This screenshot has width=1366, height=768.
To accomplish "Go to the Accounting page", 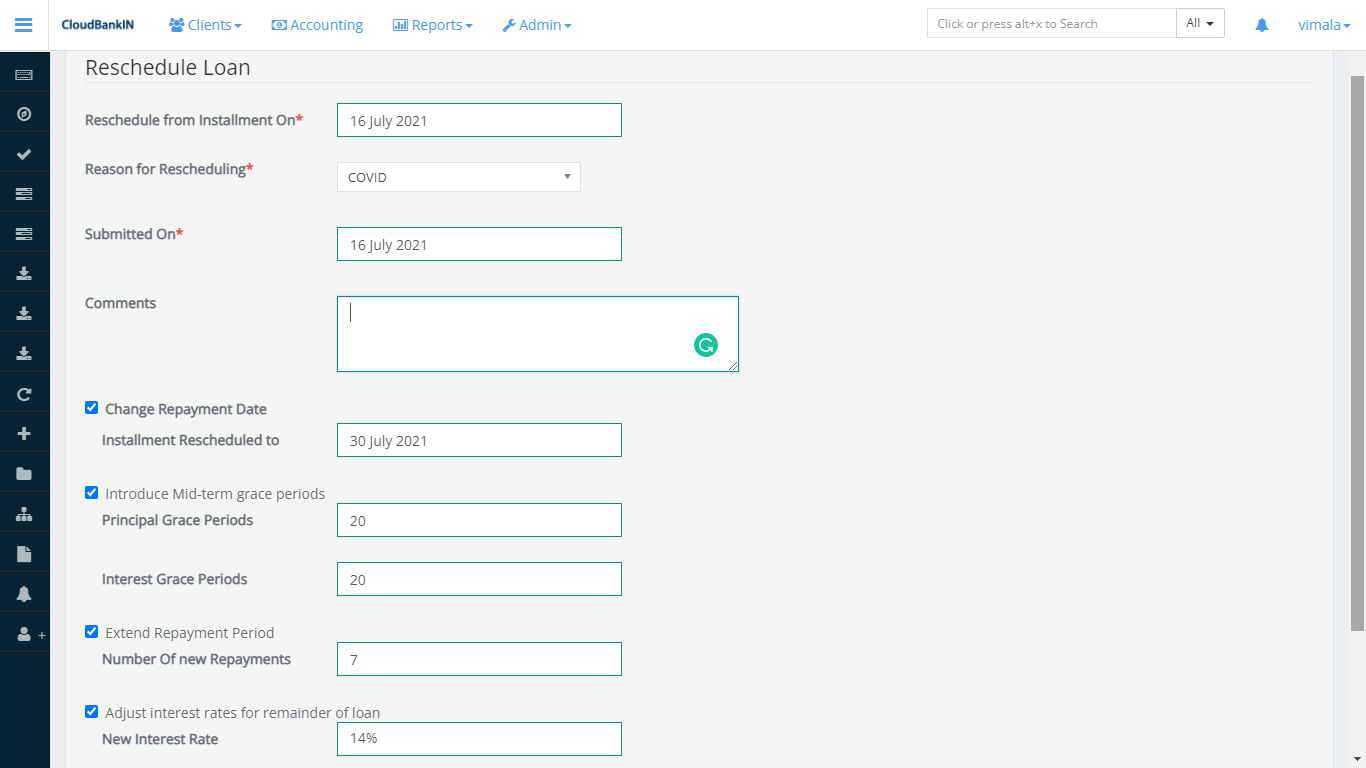I will click(x=317, y=25).
